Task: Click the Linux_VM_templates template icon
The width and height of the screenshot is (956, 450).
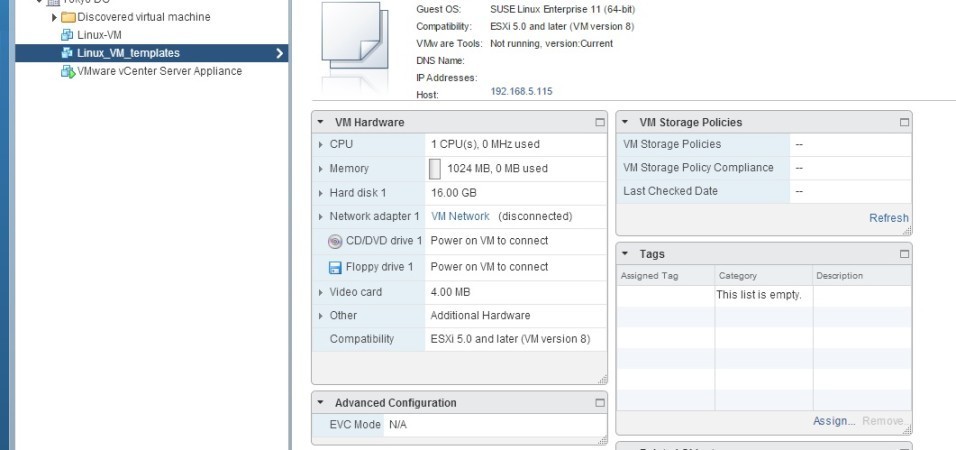Action: pos(67,53)
